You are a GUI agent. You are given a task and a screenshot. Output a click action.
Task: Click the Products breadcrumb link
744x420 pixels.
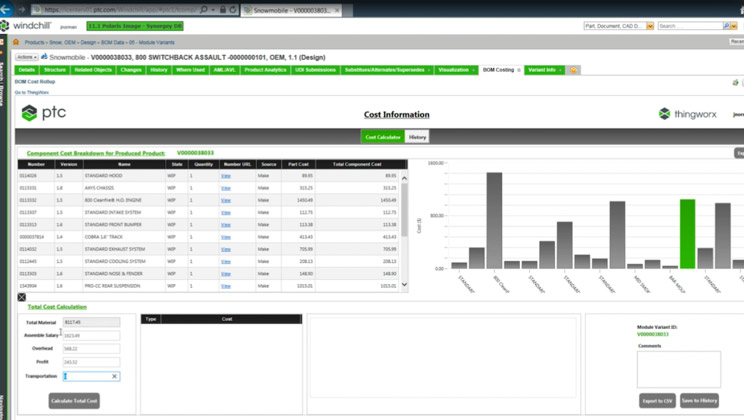(34, 42)
